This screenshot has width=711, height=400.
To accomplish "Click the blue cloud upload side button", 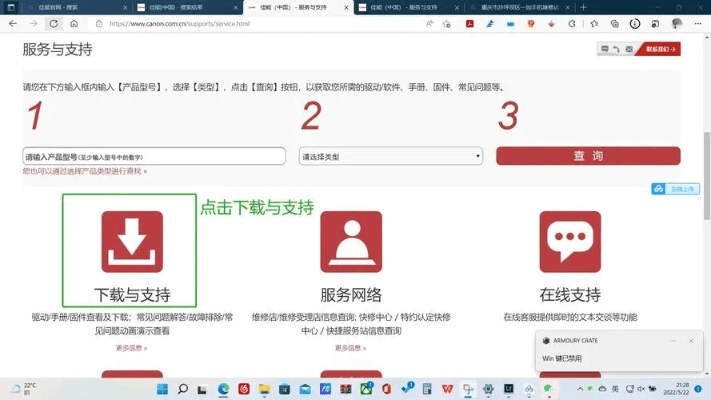I will [675, 189].
